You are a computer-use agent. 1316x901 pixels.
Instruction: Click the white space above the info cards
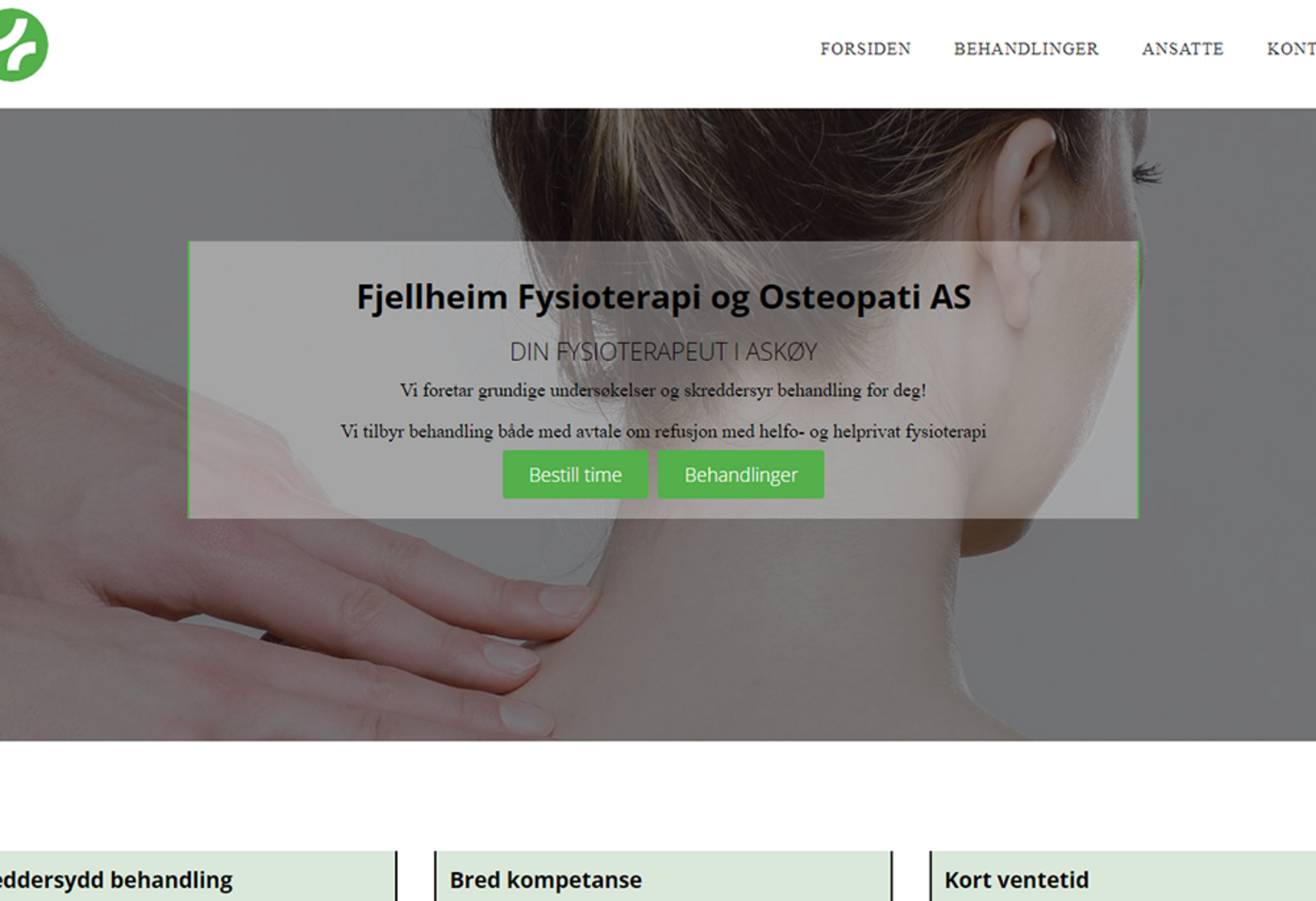tap(658, 796)
